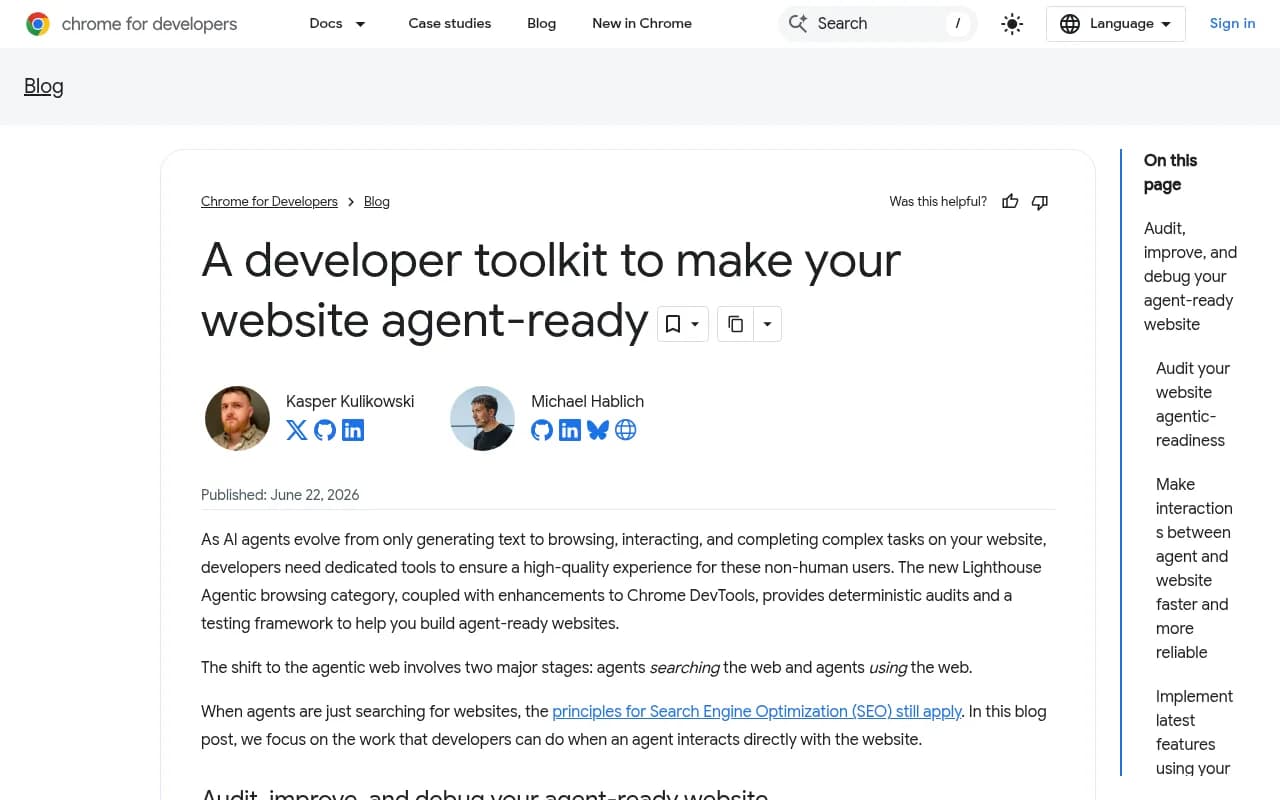This screenshot has height=800, width=1280.
Task: Follow the Blog breadcrumb link
Action: [x=377, y=202]
